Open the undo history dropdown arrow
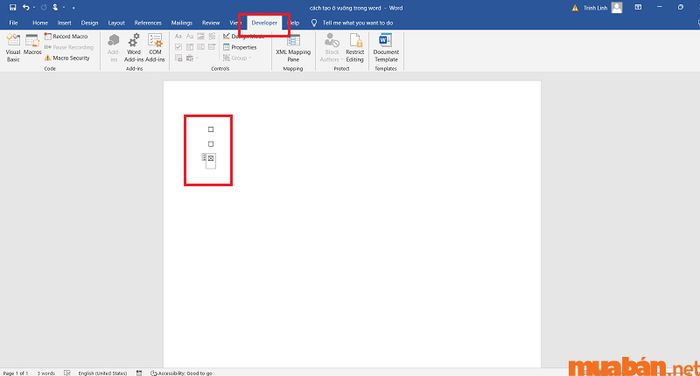Viewport: 700px width, 376px height. 34,7
